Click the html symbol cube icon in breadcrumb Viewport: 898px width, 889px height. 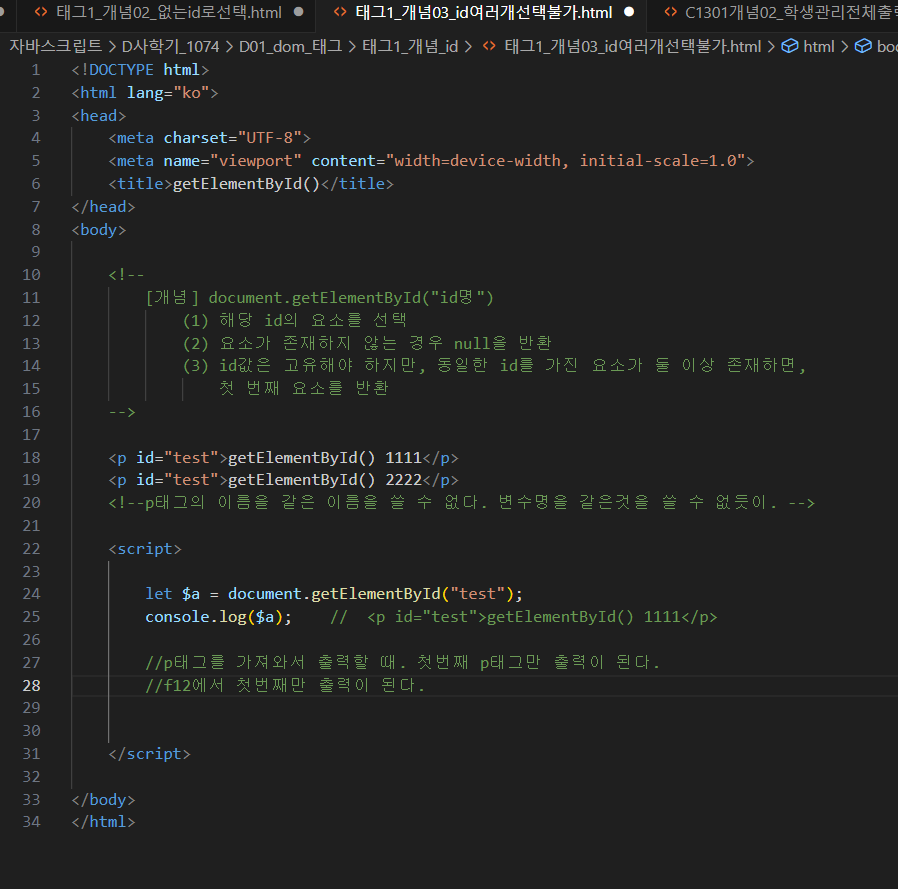(x=790, y=46)
